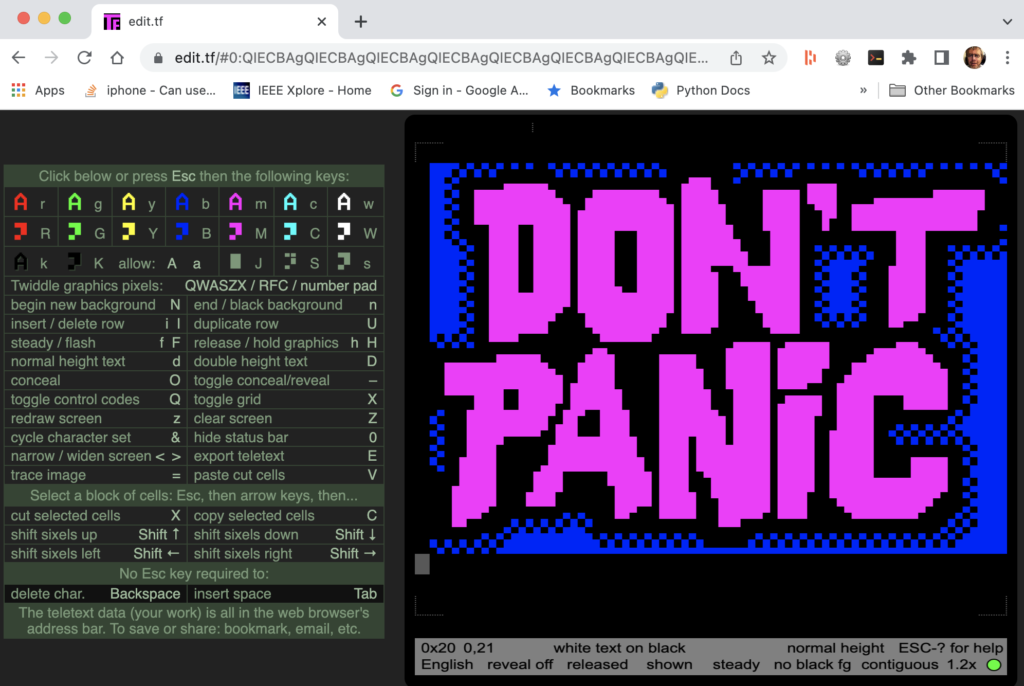The width and height of the screenshot is (1024, 686).
Task: Click double height text row
Action: tap(285, 361)
